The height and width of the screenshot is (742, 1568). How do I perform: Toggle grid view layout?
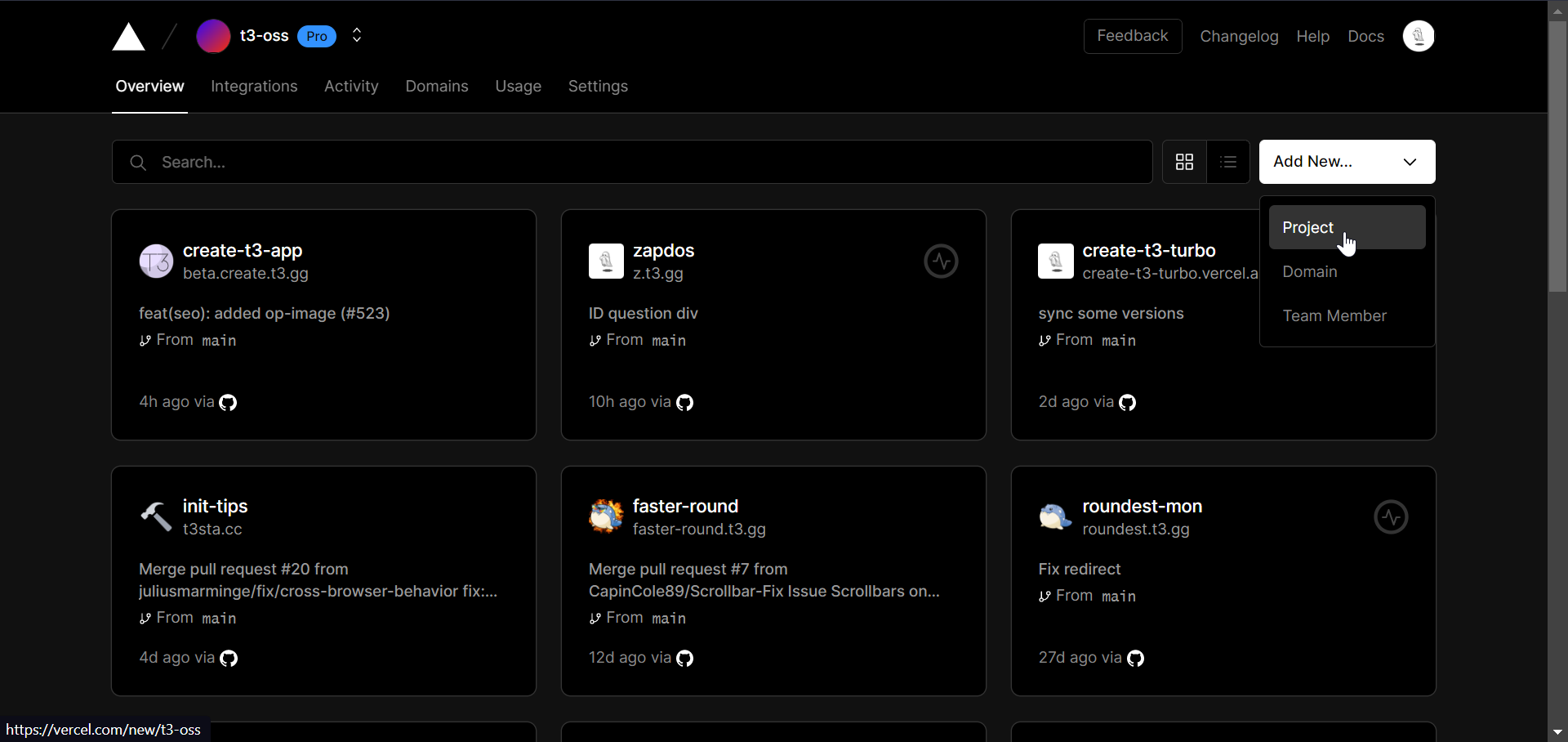coord(1184,162)
